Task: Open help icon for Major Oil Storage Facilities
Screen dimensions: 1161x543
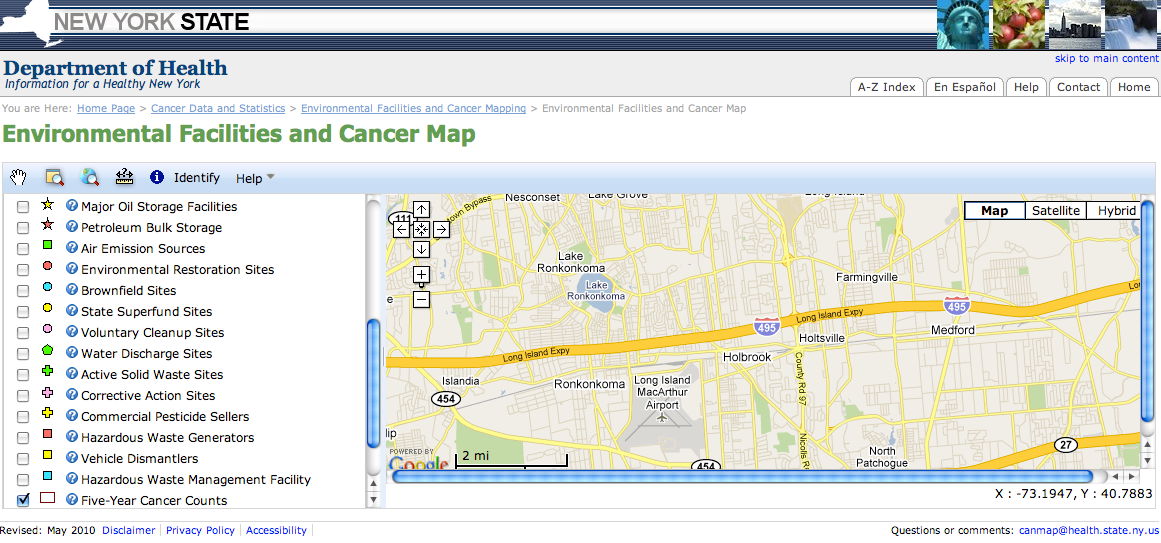Action: tap(72, 205)
